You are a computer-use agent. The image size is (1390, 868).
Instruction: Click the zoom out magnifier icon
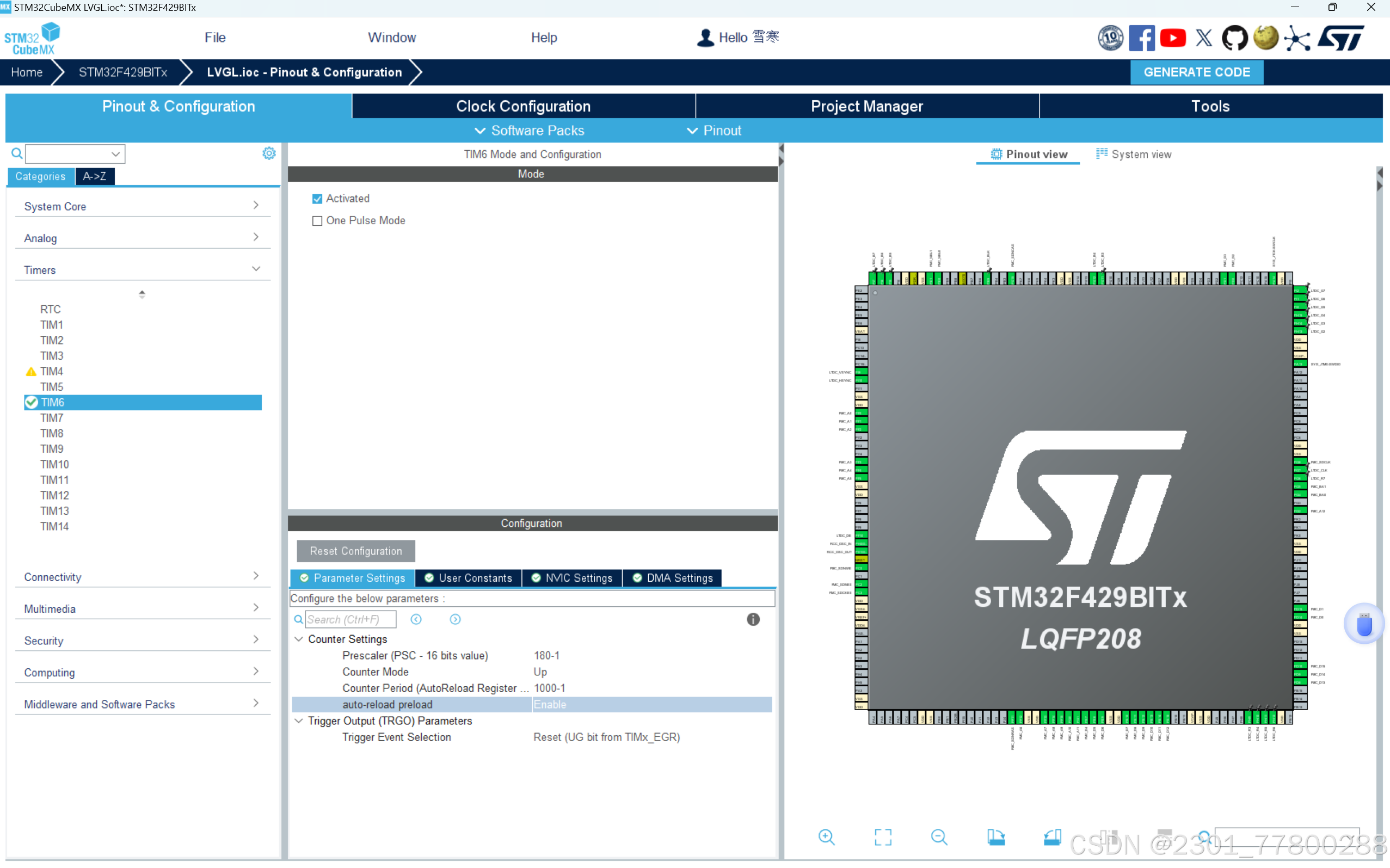pyautogui.click(x=939, y=837)
